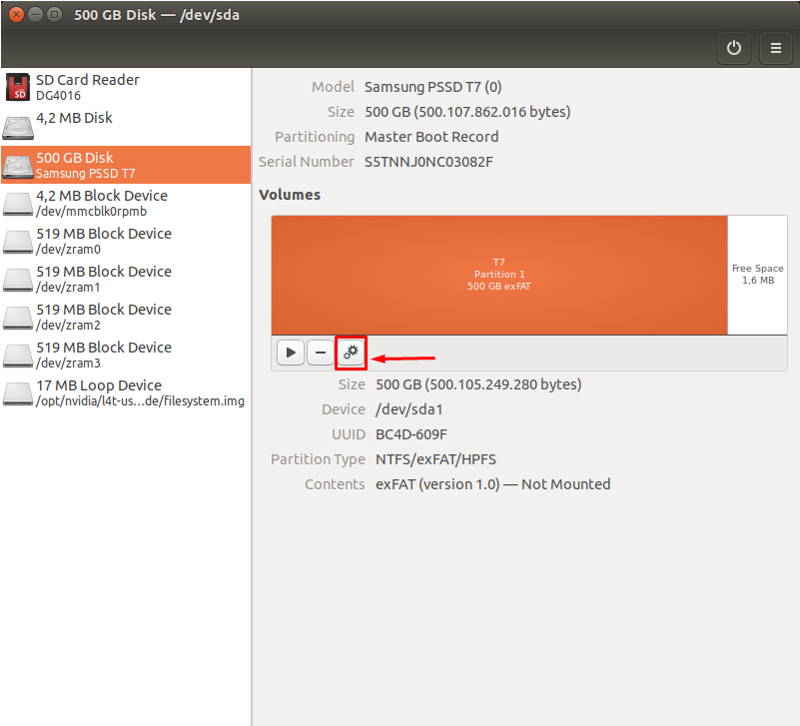Select the /dev/zram3 block device
Screen dimensions: 800x726
[x=126, y=355]
